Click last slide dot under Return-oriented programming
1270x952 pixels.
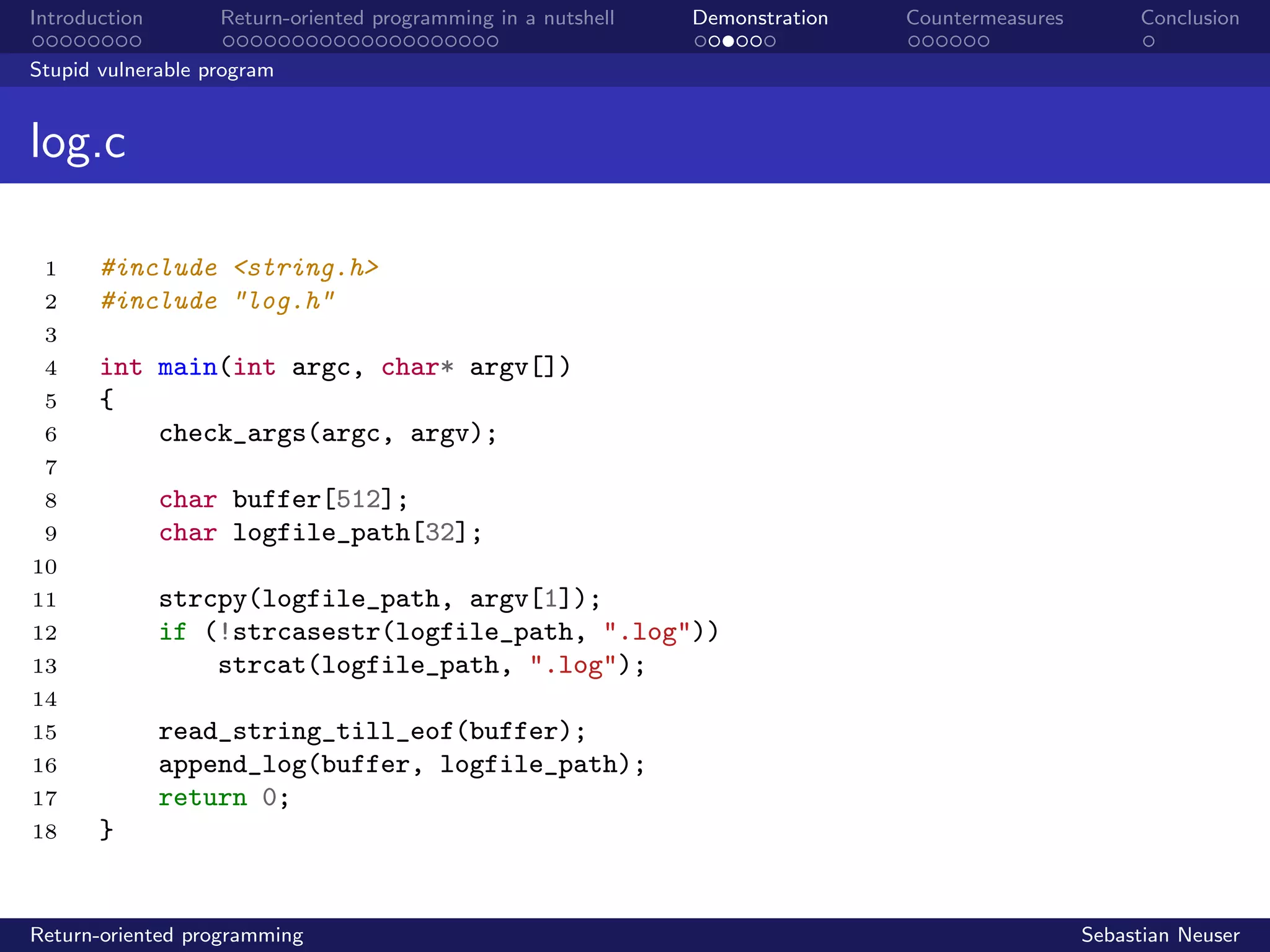(492, 42)
